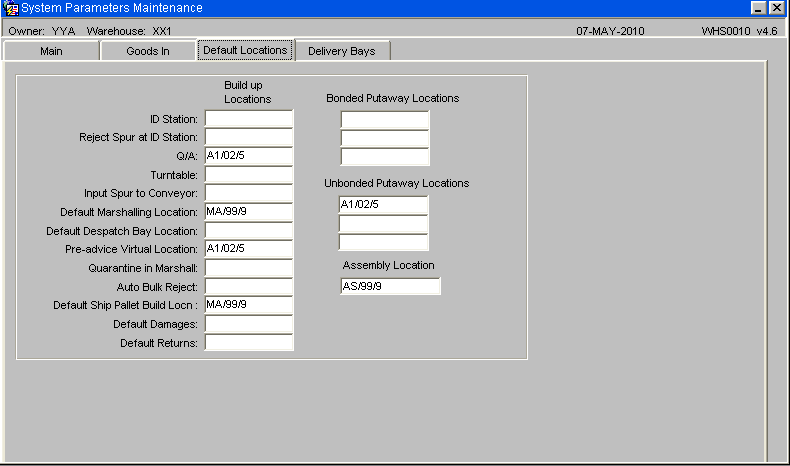Click the Default Returns field

pos(249,343)
